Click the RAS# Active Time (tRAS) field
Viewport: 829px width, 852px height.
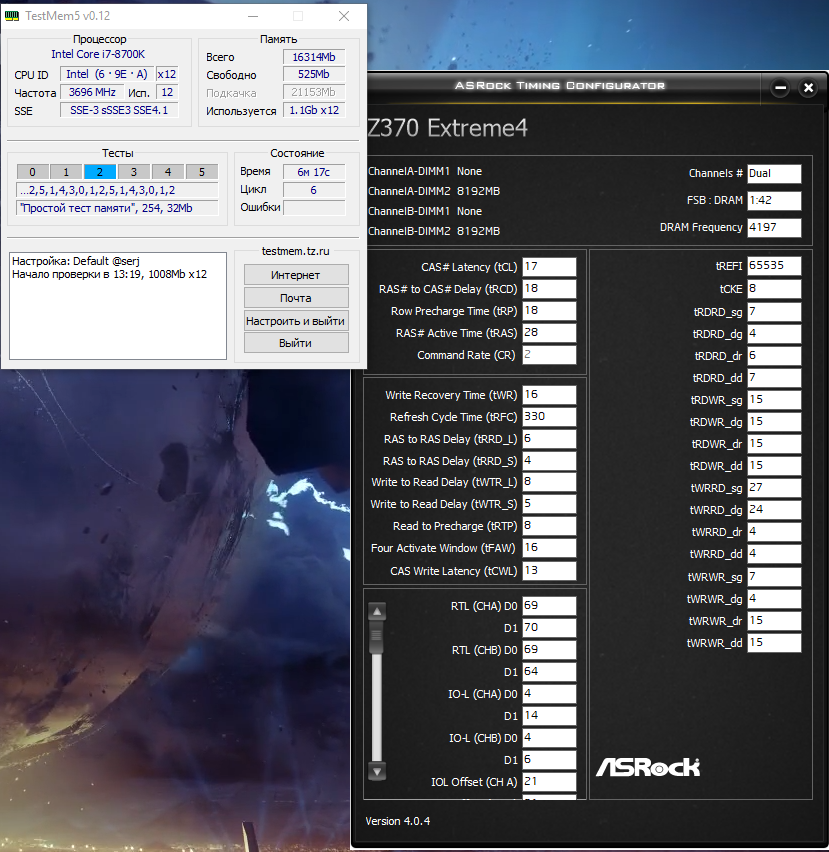click(x=549, y=333)
